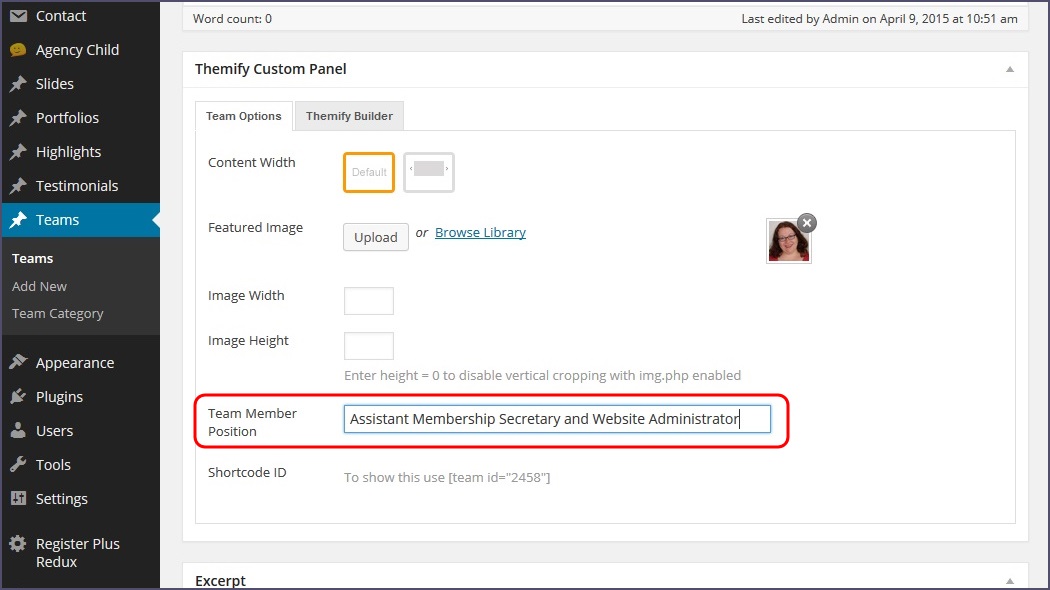
Task: Collapse the Themify Custom Panel
Action: [1010, 69]
